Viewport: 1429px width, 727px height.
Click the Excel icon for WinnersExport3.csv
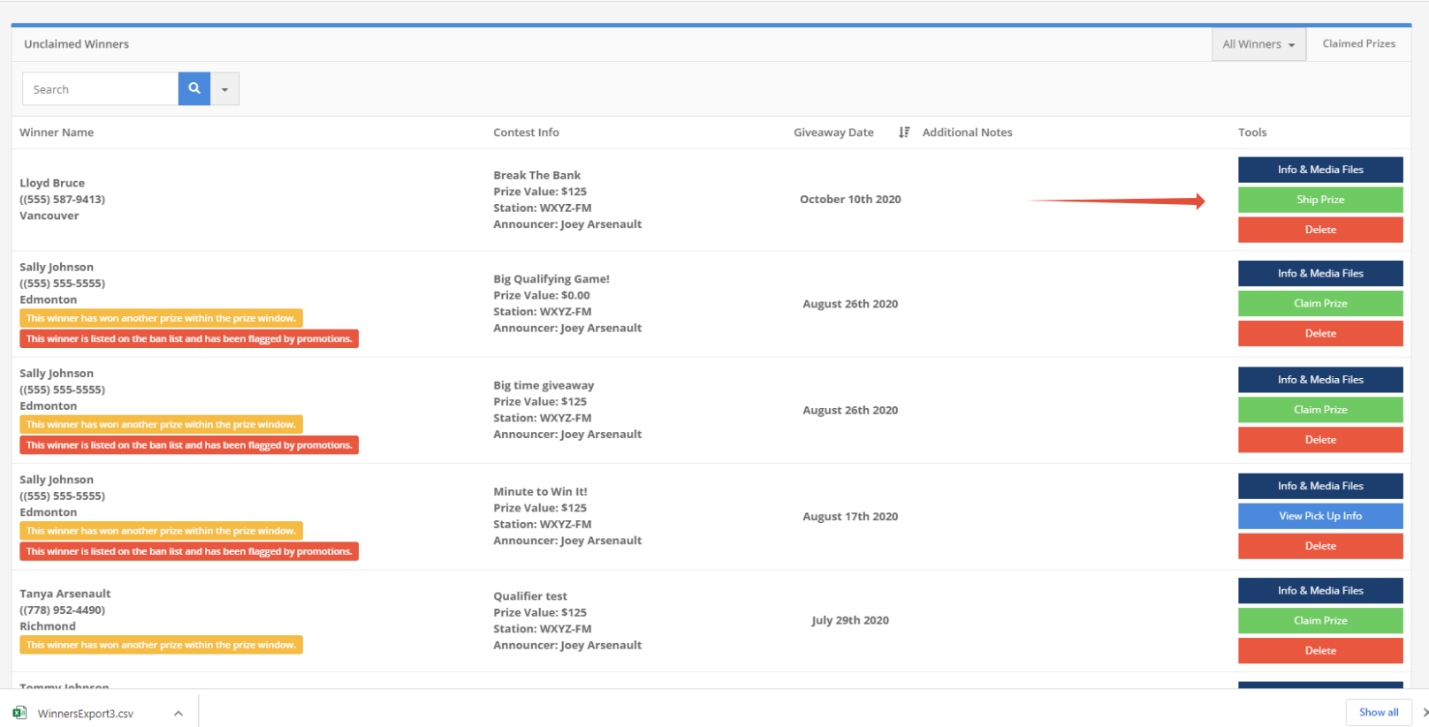pos(19,713)
